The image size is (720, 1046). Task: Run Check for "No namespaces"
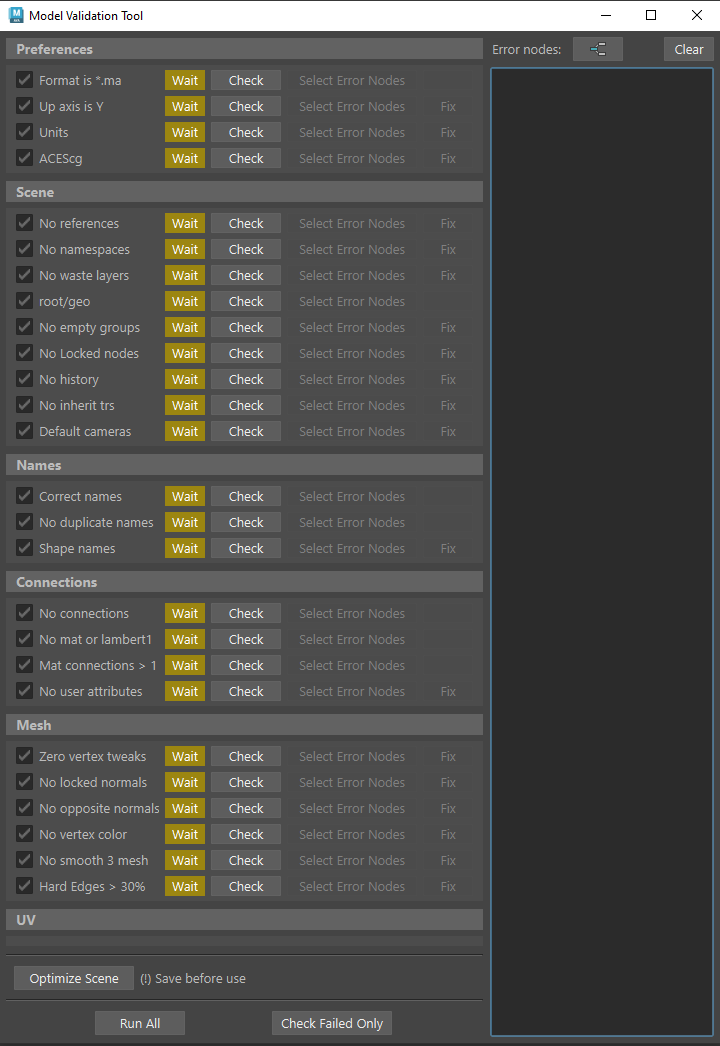(246, 250)
